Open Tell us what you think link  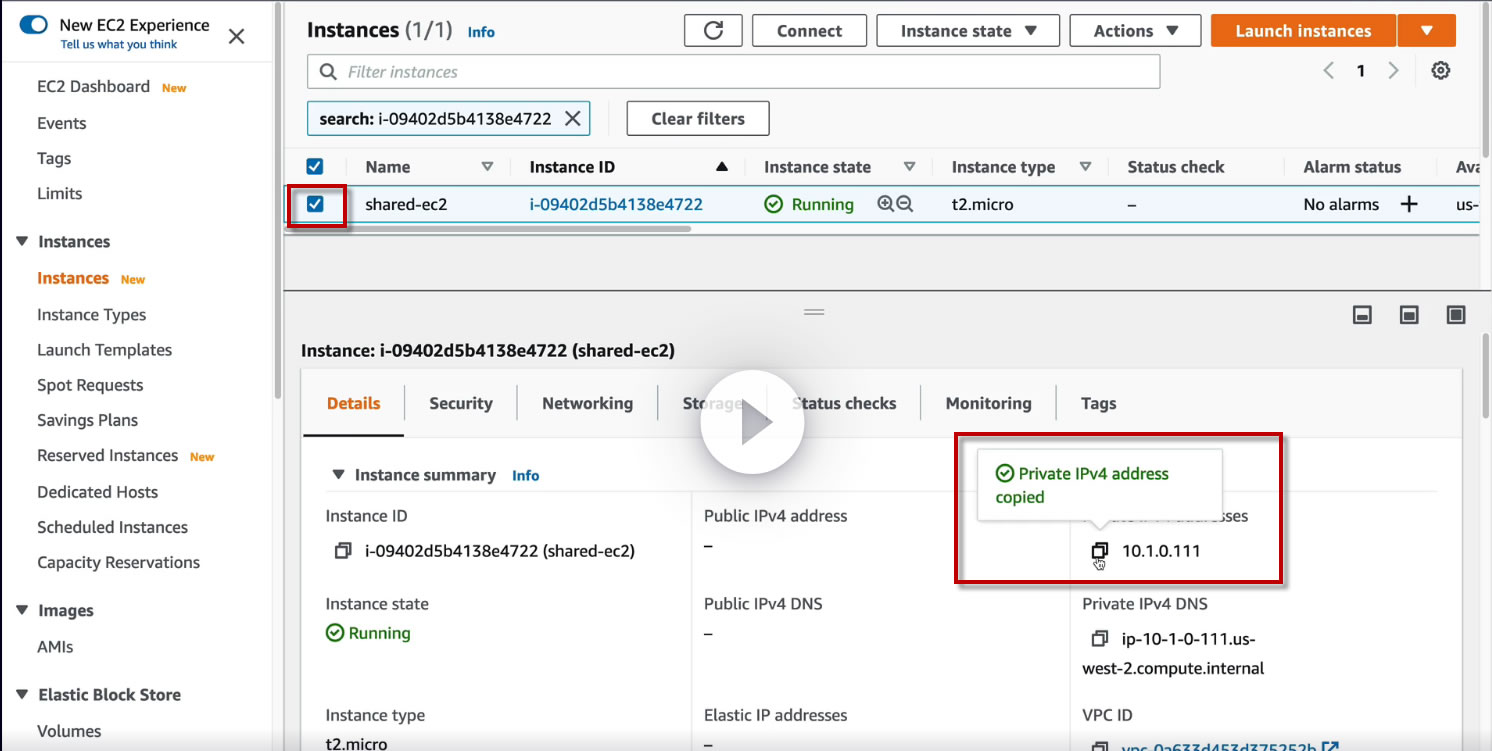(119, 44)
